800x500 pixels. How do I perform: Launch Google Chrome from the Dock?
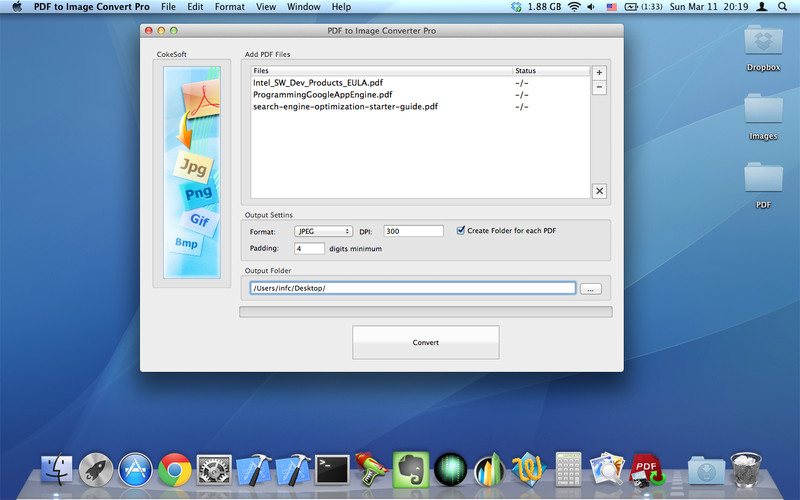(174, 469)
